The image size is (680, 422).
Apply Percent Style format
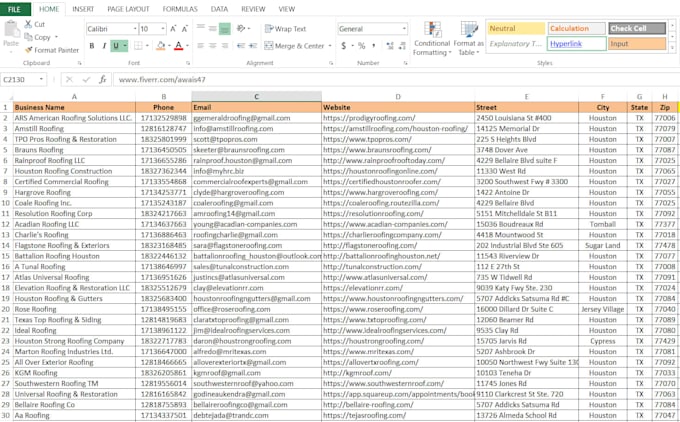[362, 46]
